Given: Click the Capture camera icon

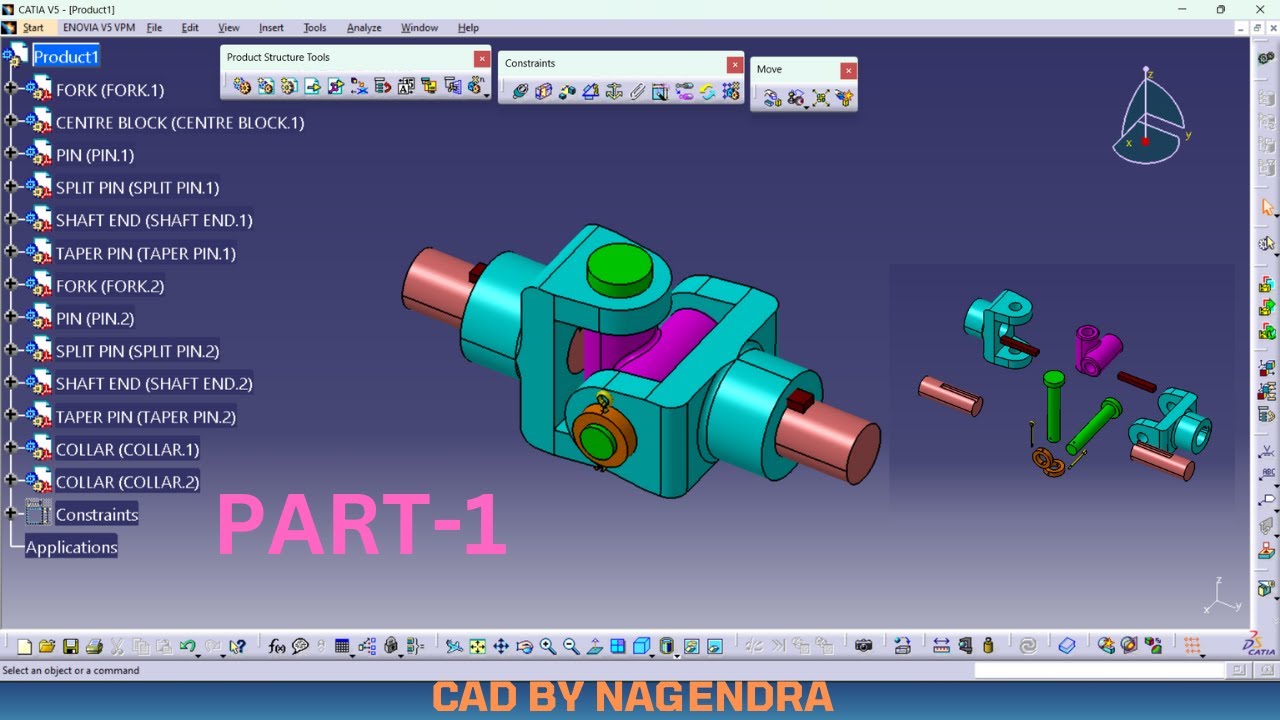Looking at the screenshot, I should pos(863,646).
